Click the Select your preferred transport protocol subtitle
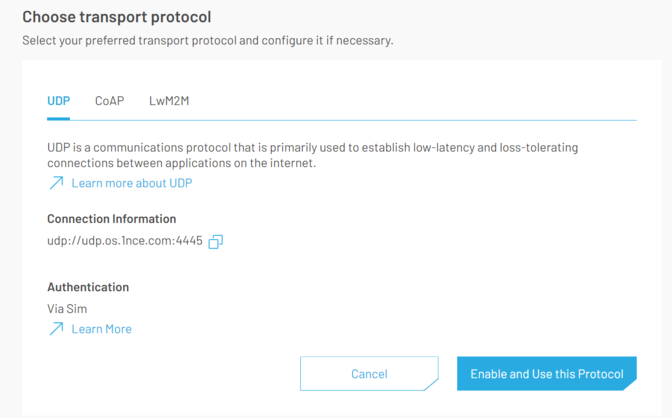 207,41
